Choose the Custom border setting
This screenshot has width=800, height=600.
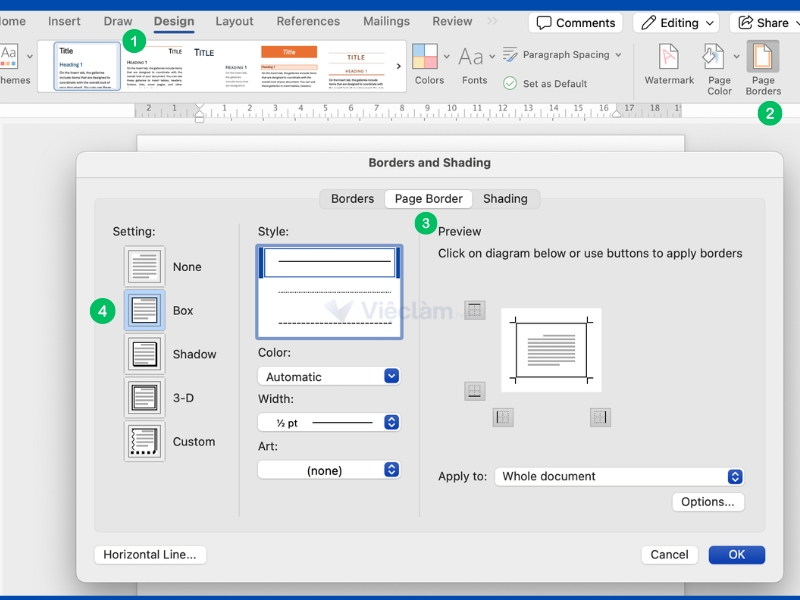click(145, 441)
